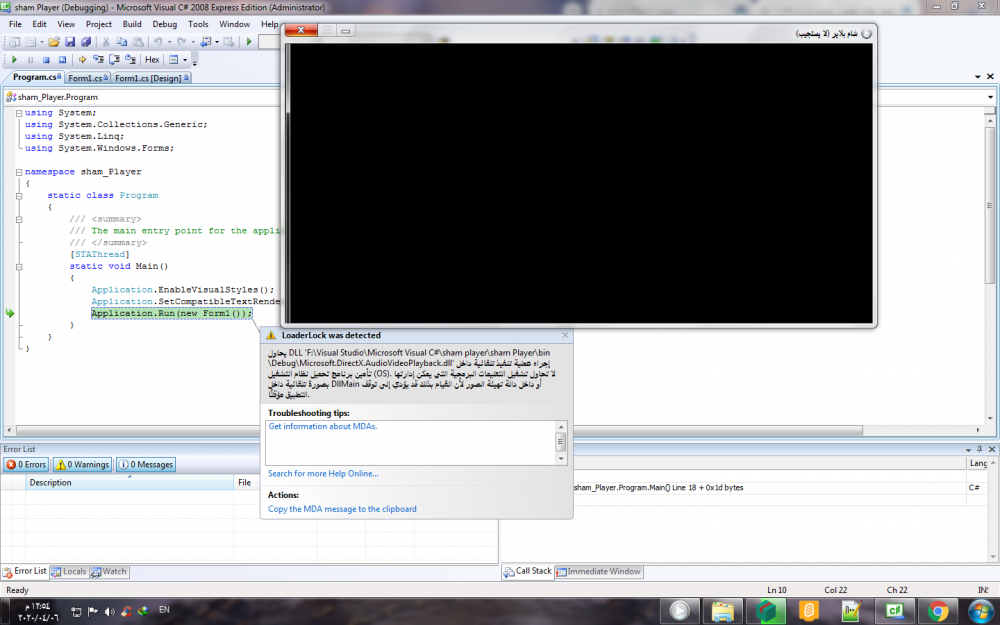Open the debug windows dropdown arrow
Image resolution: width=1000 pixels, height=625 pixels.
(x=185, y=60)
